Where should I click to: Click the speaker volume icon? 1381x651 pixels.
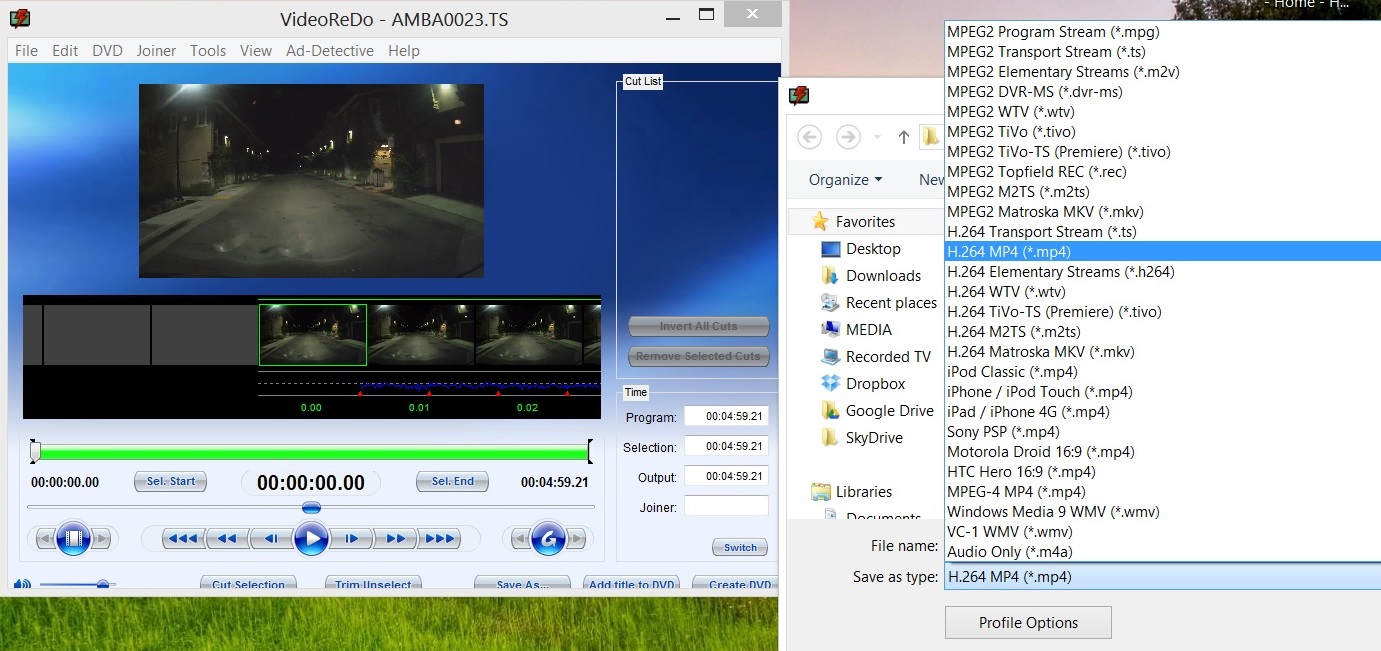click(x=21, y=585)
